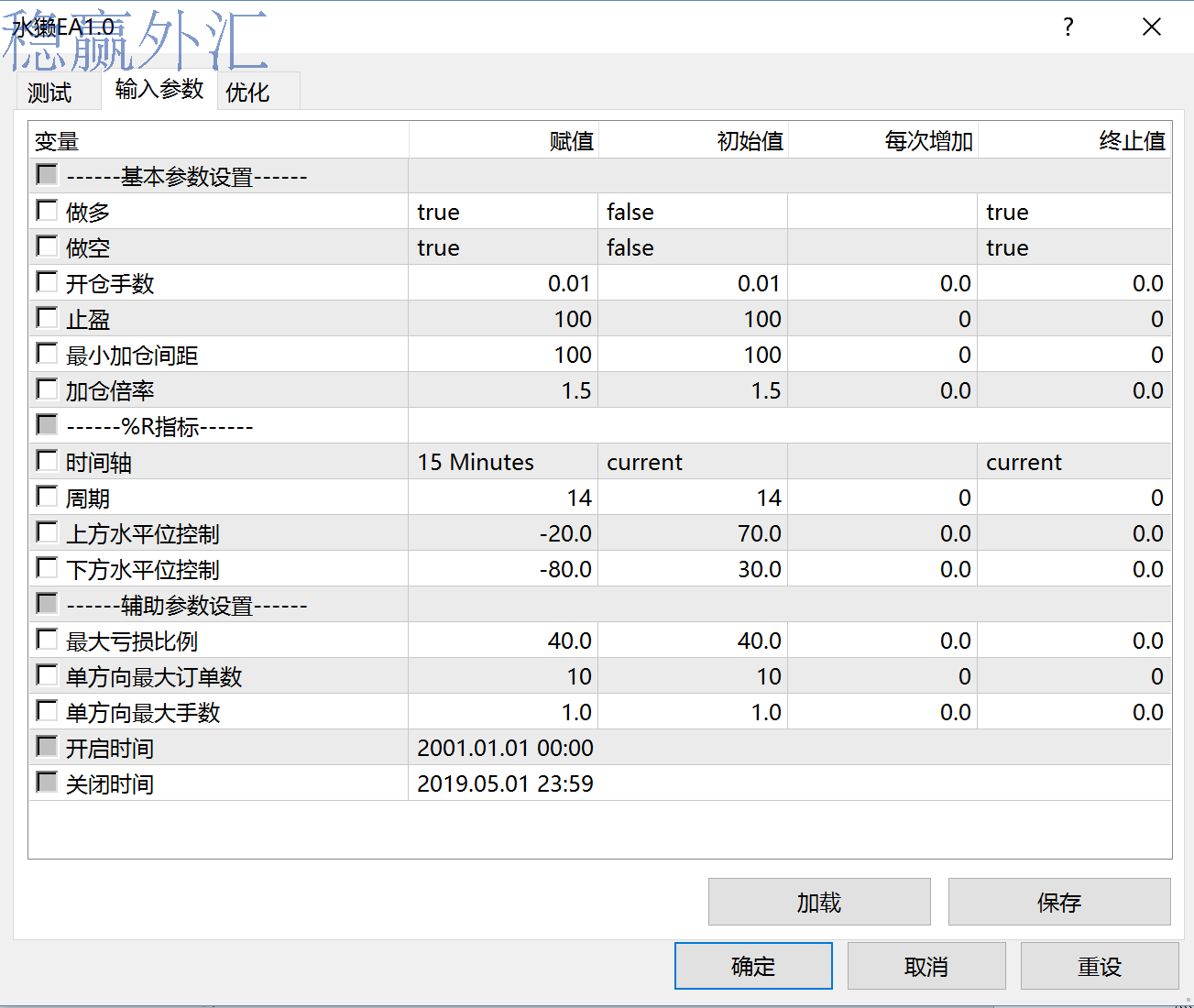Edit 下方水平位控制 value -80.0
The image size is (1194, 1008).
coord(503,569)
